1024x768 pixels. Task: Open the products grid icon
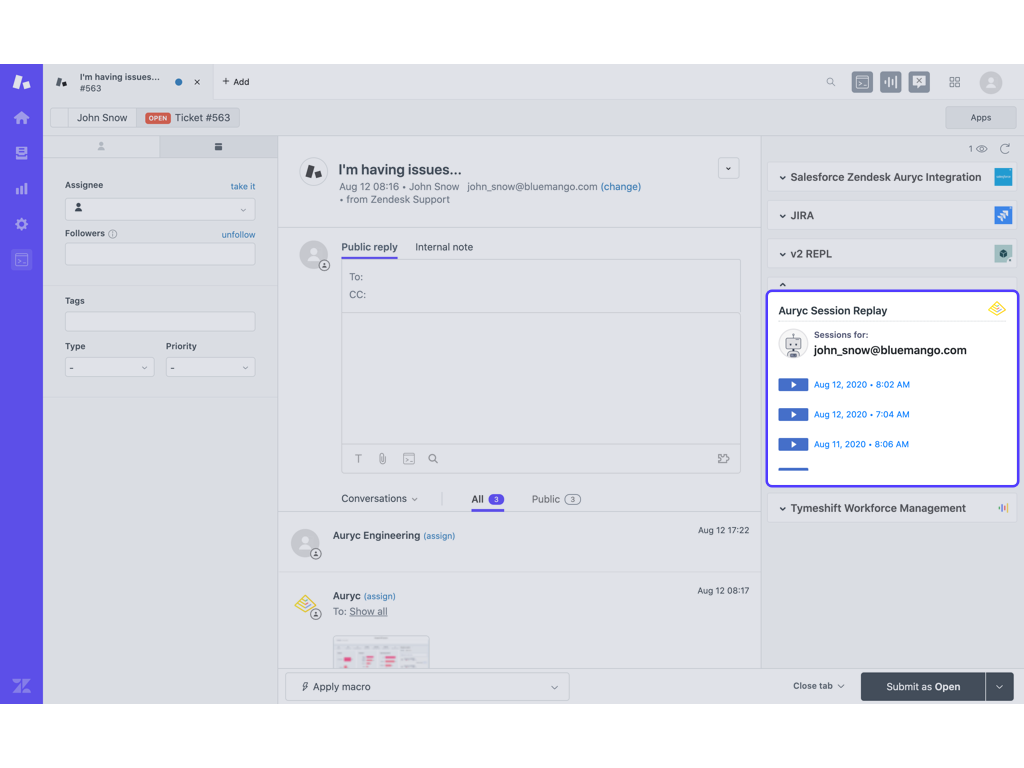point(955,82)
